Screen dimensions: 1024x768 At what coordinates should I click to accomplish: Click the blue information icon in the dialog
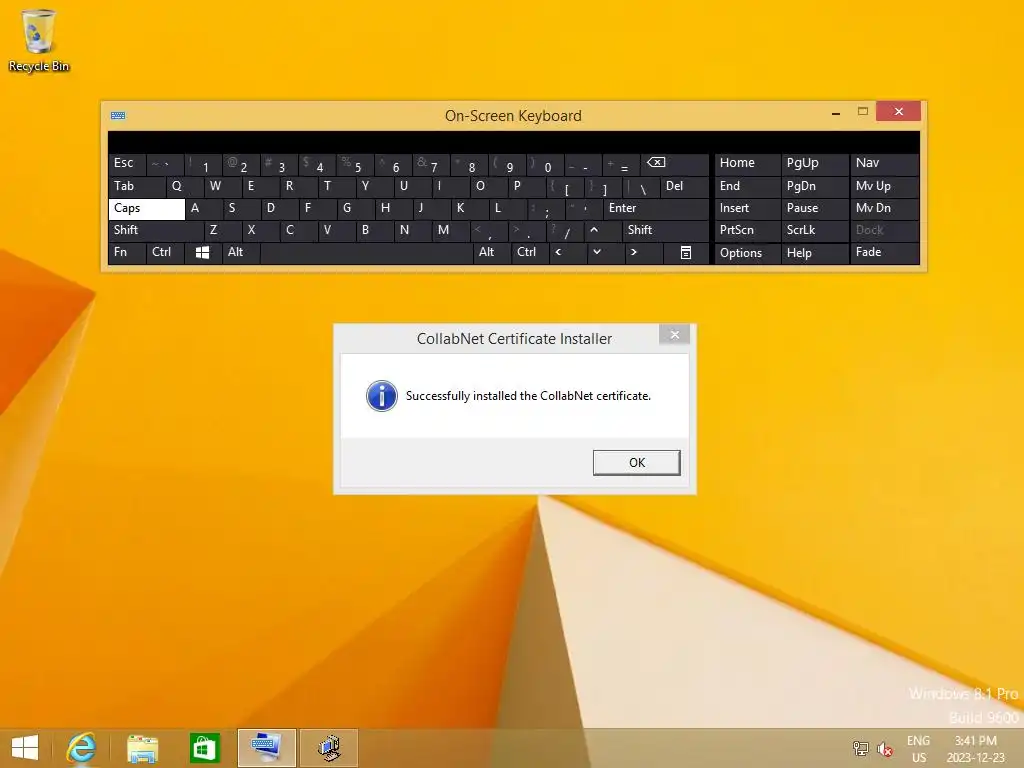[x=382, y=396]
